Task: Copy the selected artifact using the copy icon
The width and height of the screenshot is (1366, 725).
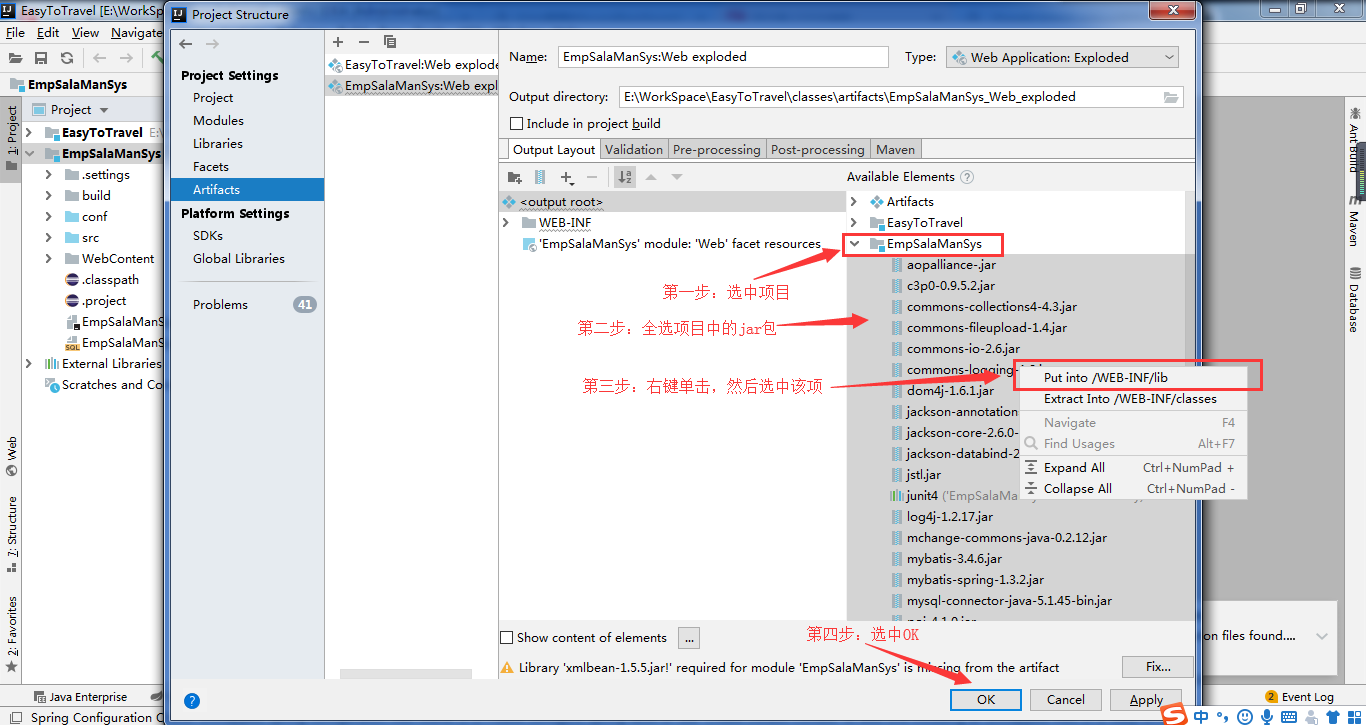Action: [x=390, y=41]
